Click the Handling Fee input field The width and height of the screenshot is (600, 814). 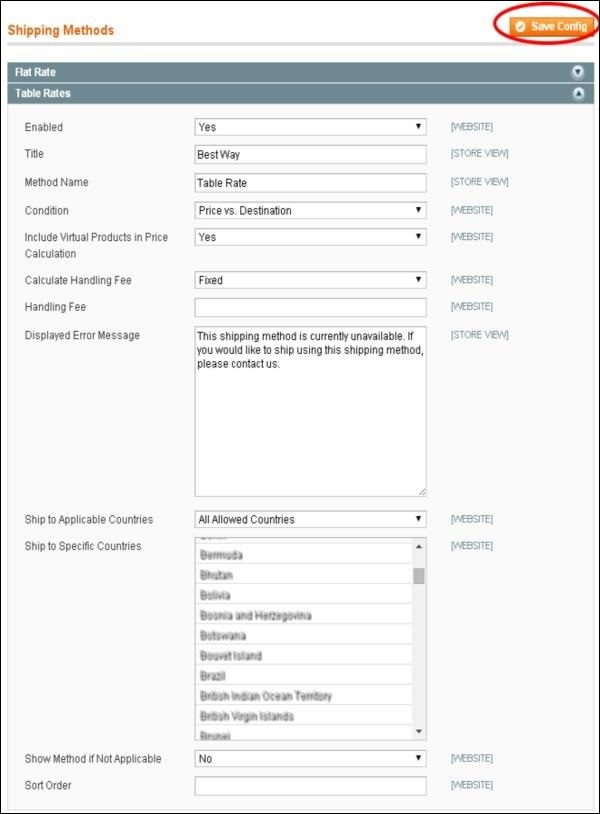(x=310, y=306)
